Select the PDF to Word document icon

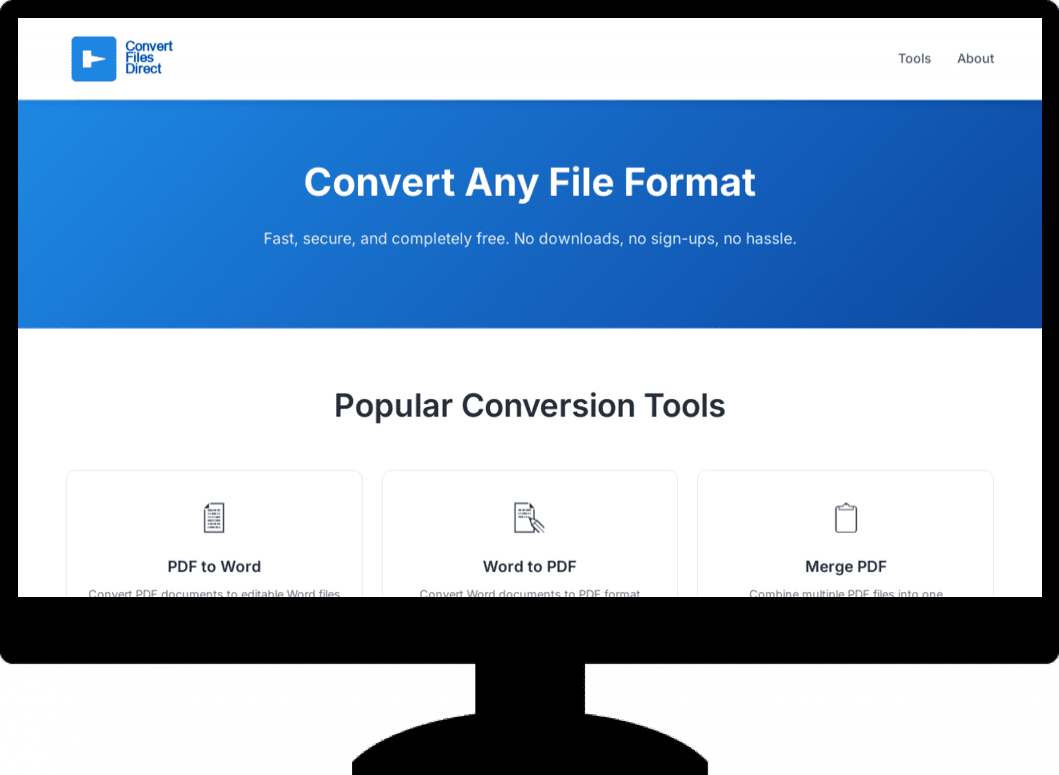point(213,517)
